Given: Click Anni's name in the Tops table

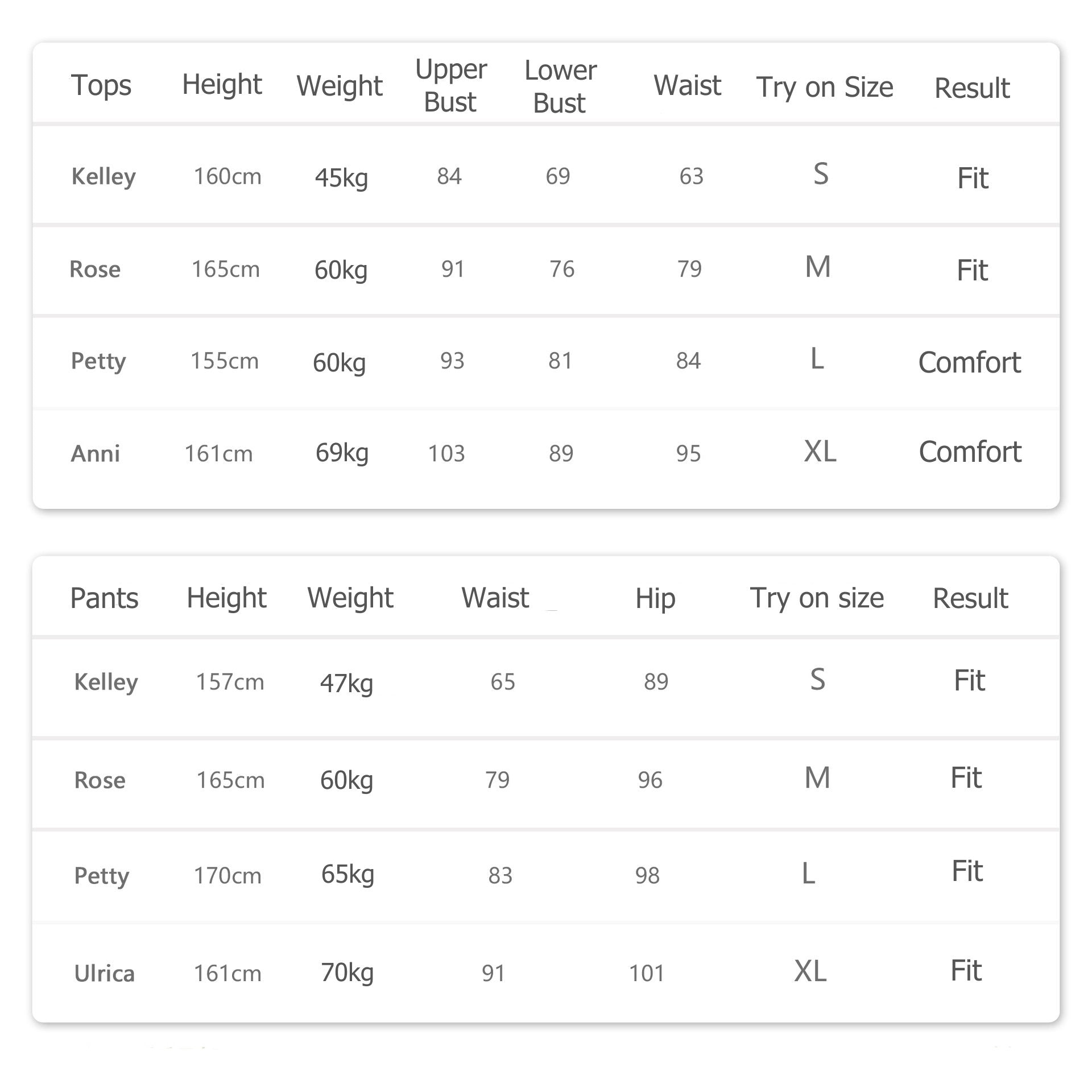Looking at the screenshot, I should pyautogui.click(x=95, y=454).
